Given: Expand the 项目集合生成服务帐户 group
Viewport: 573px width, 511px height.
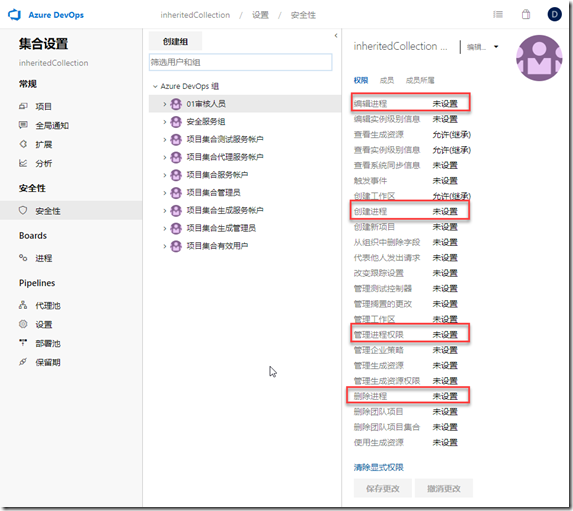Looking at the screenshot, I should pyautogui.click(x=164, y=211).
